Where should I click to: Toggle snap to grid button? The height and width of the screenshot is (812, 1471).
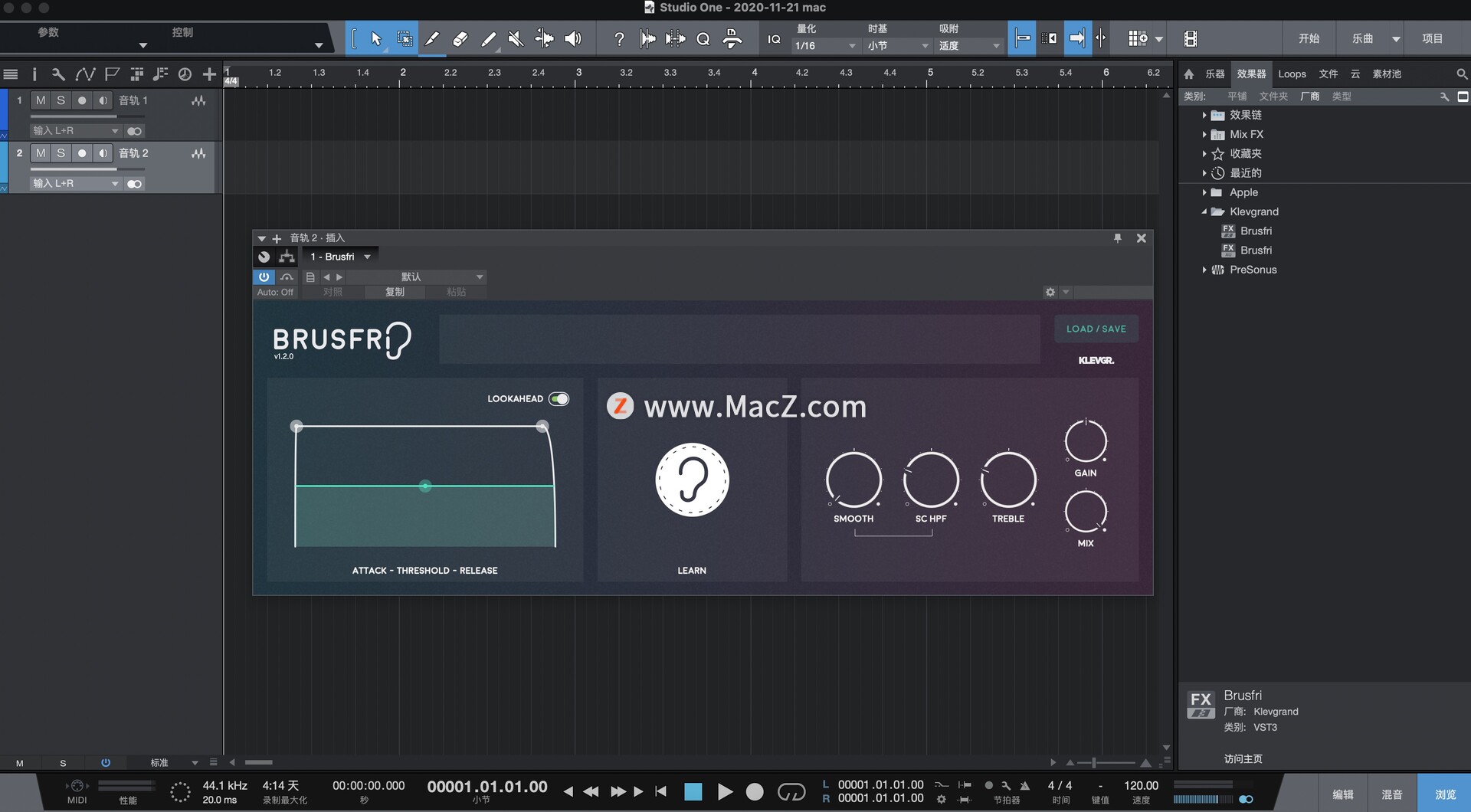[x=1022, y=38]
